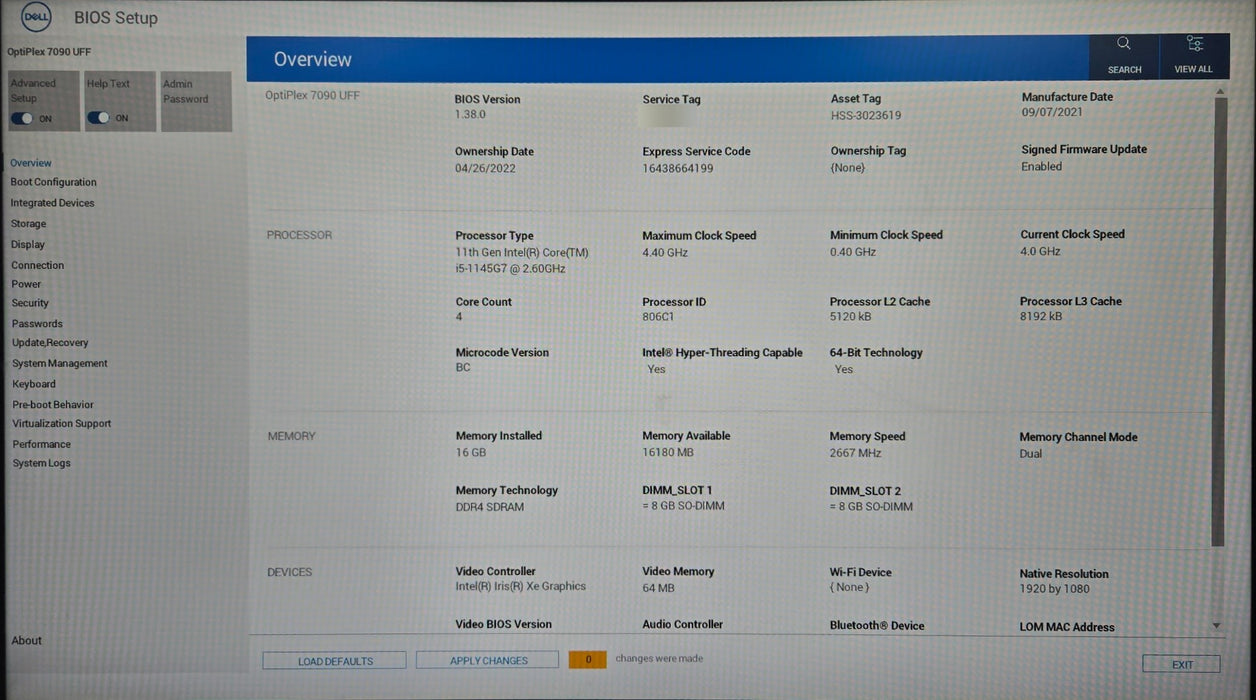The image size is (1256, 700).
Task: Open the Security section
Action: tap(30, 303)
